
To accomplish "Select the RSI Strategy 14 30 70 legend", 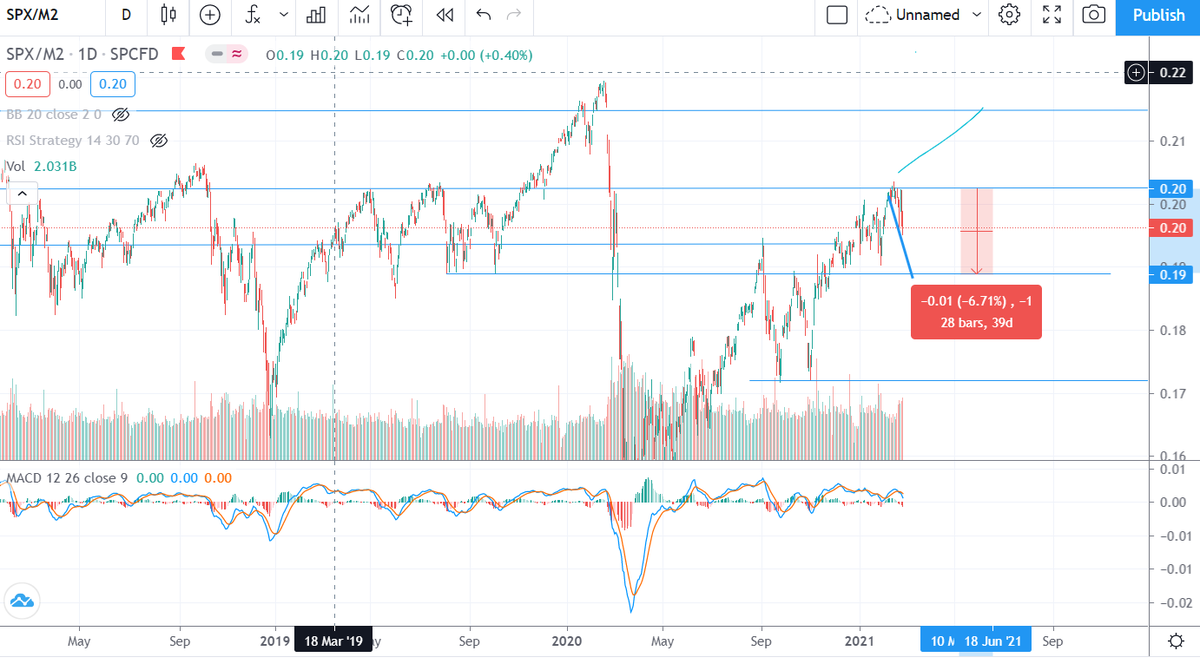I will [74, 141].
